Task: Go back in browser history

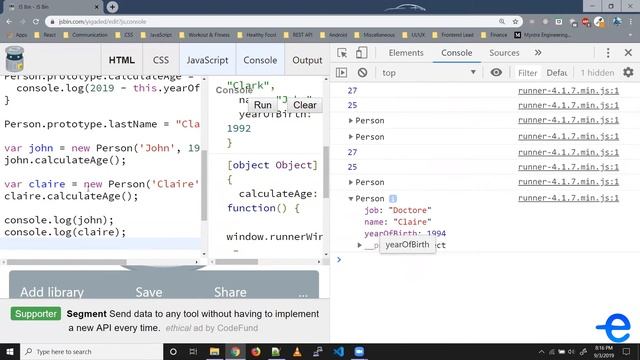Action: (x=9, y=21)
